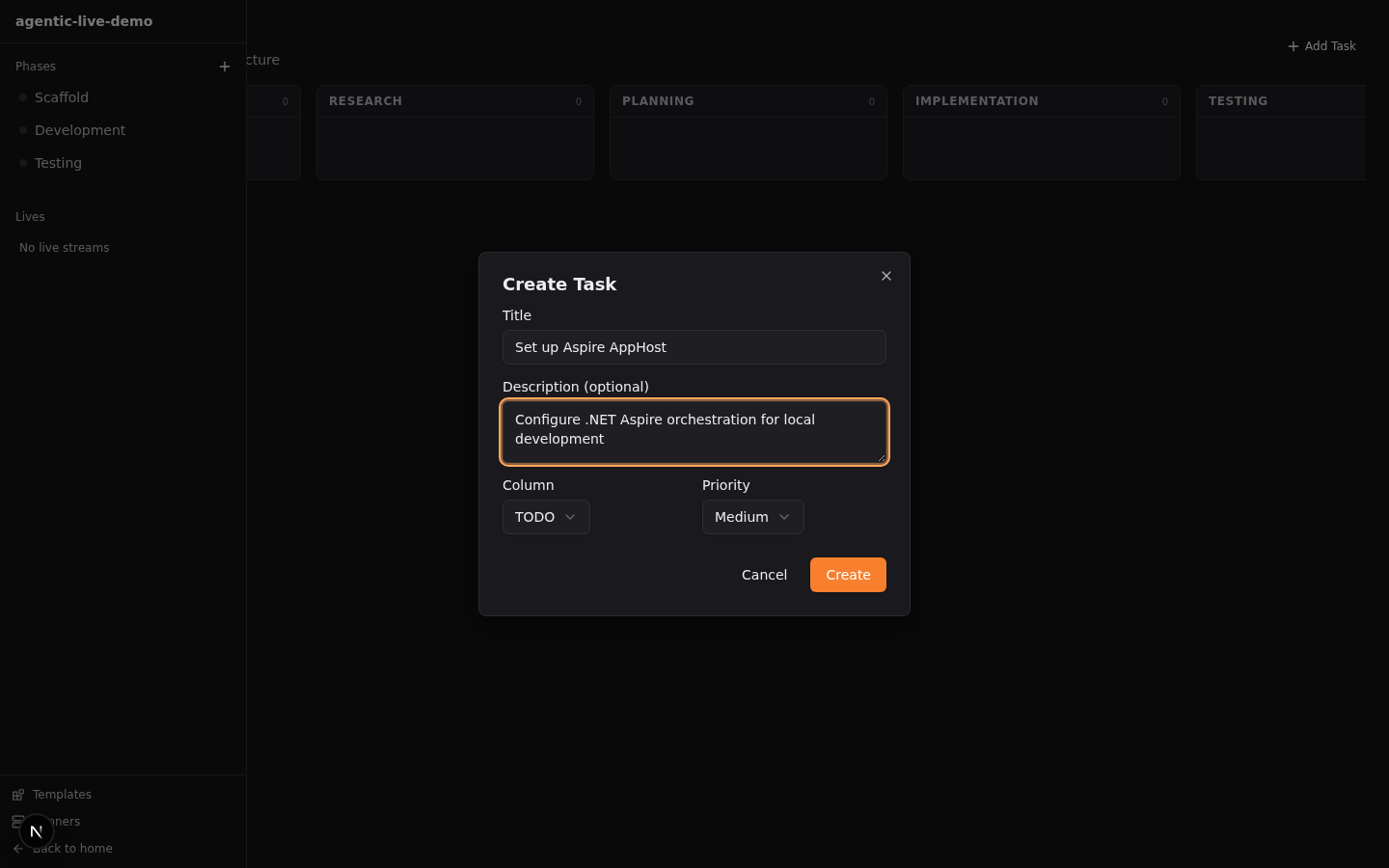Open Templates from the sidebar

point(62,795)
